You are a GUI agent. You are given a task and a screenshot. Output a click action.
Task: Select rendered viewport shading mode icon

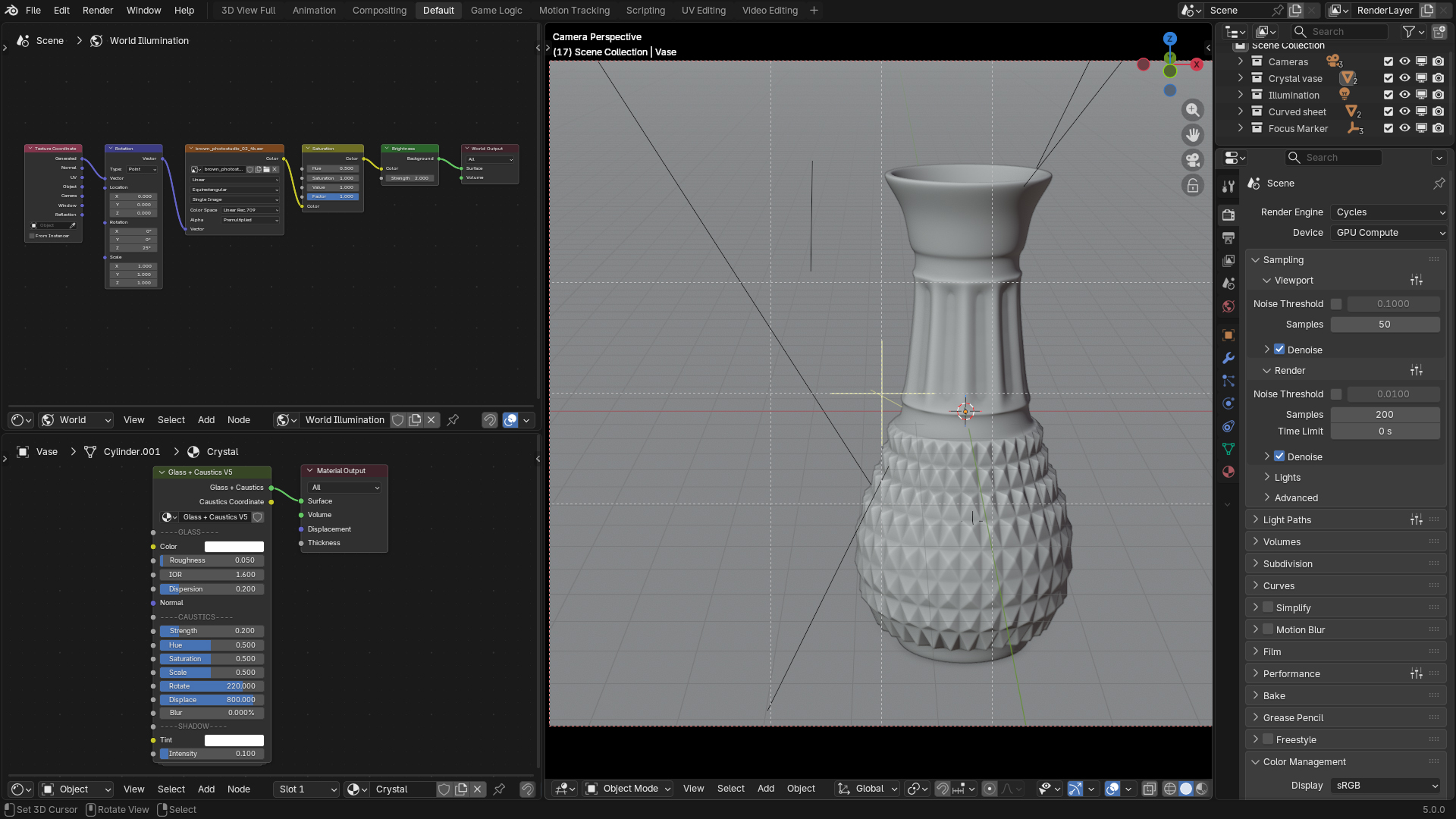click(1202, 789)
